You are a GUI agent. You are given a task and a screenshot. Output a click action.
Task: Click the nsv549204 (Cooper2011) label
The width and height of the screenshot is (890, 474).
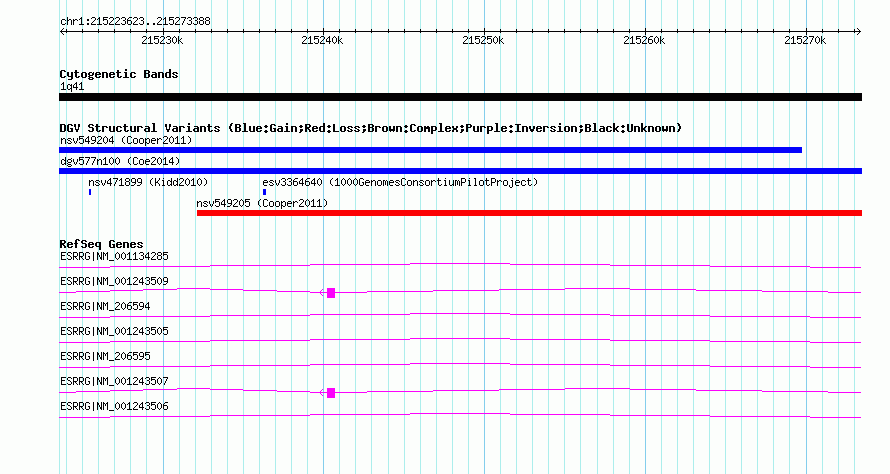126,140
